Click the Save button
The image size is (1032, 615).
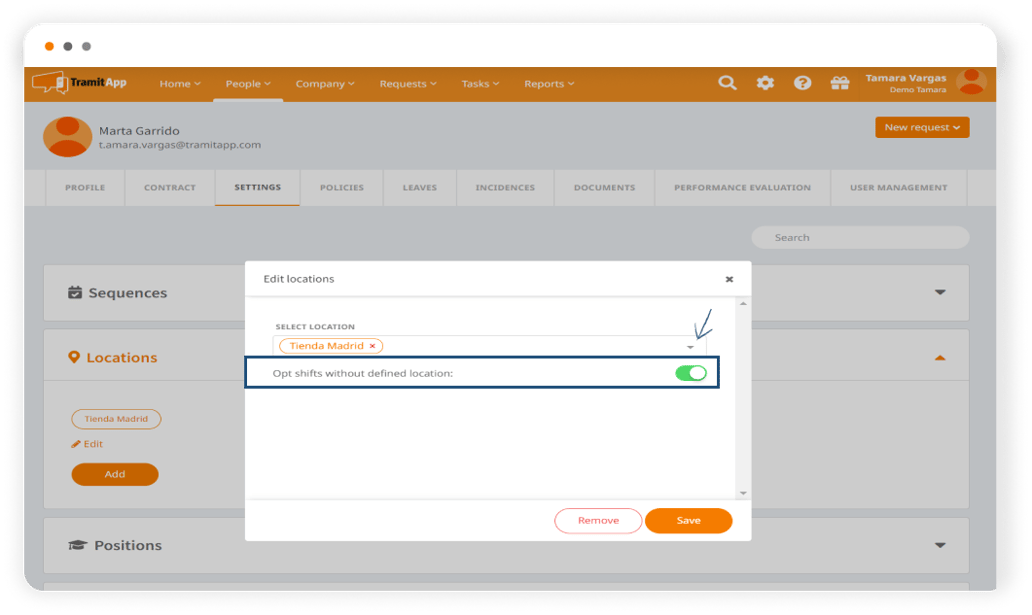pos(688,520)
